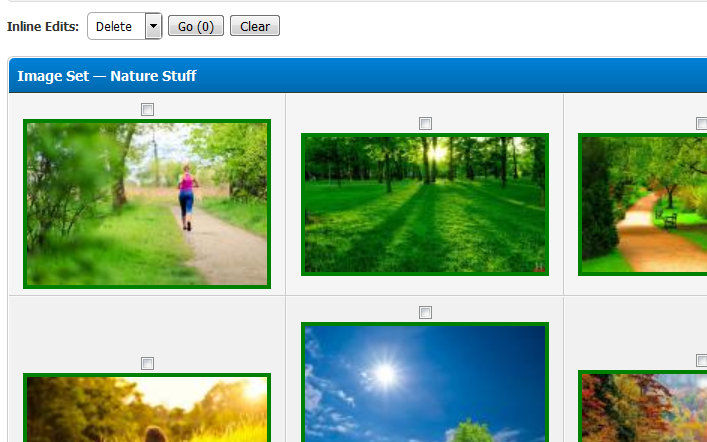Screen dimensions: 707x442
Task: Open the Inline Edits Delete dropdown
Action: [x=124, y=26]
